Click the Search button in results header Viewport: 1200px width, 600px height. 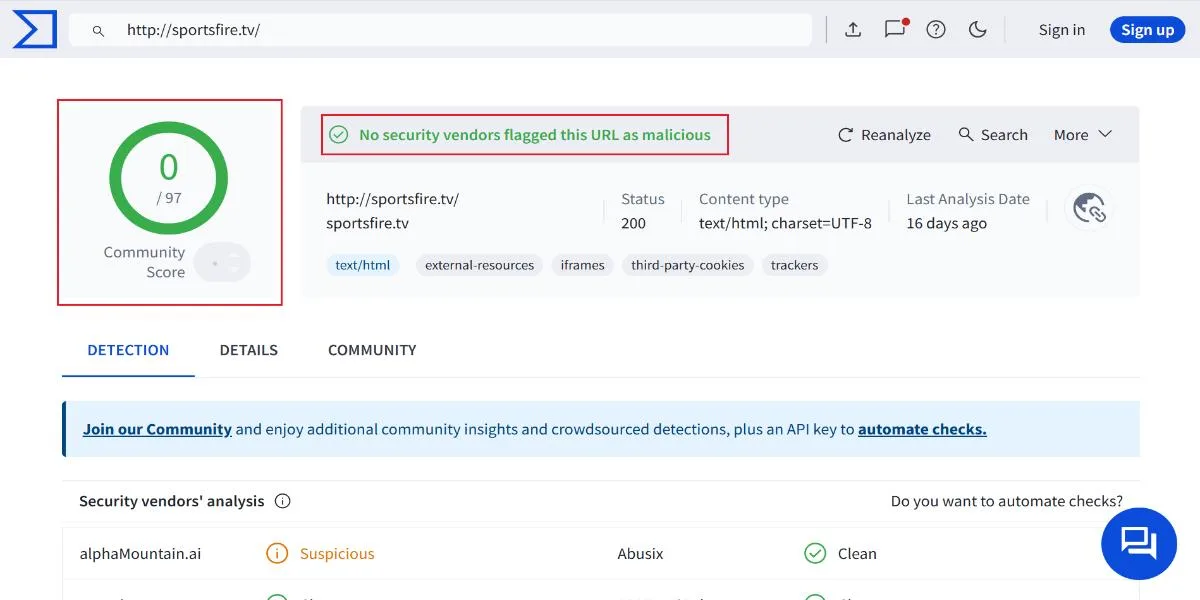(x=993, y=135)
